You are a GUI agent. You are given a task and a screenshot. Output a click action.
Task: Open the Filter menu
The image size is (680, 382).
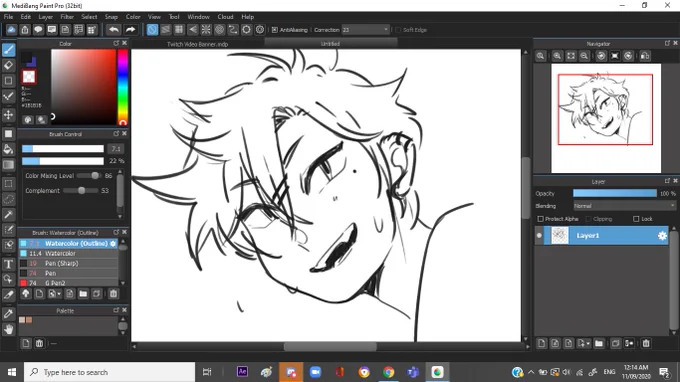[67, 17]
